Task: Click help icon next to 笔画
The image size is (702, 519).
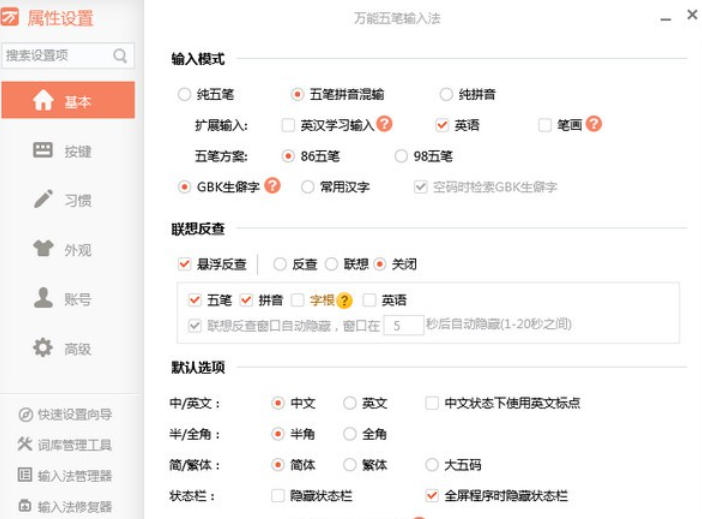Action: 594,124
